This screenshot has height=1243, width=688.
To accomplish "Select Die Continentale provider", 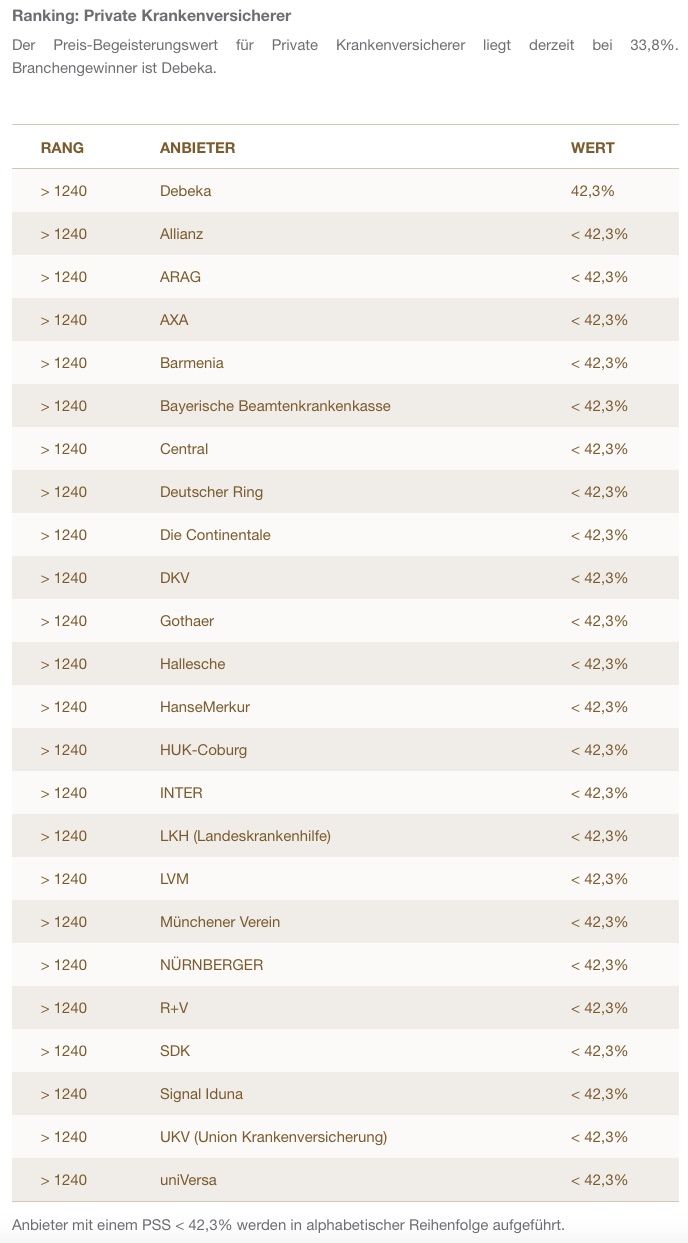I will [215, 535].
